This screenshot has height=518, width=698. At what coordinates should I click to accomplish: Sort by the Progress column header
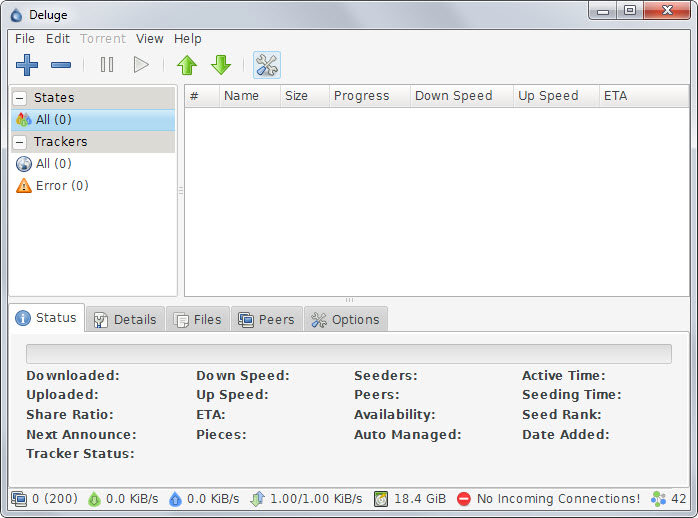369,96
